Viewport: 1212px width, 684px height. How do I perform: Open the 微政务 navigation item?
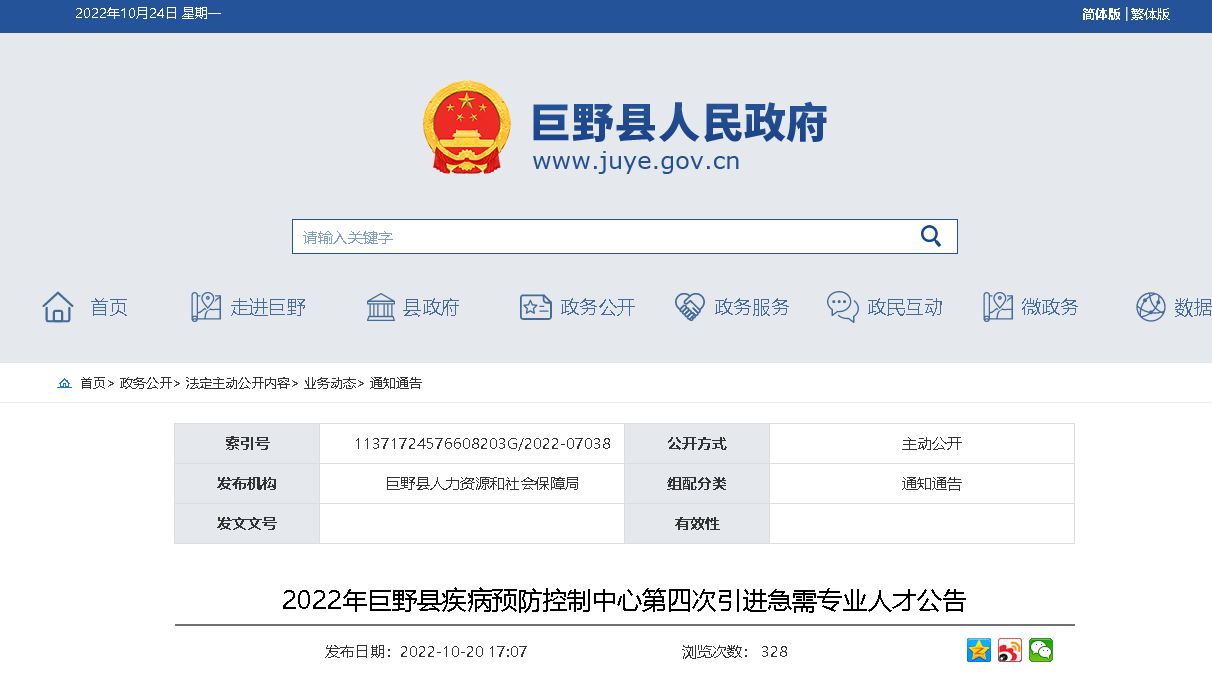pyautogui.click(x=1050, y=307)
